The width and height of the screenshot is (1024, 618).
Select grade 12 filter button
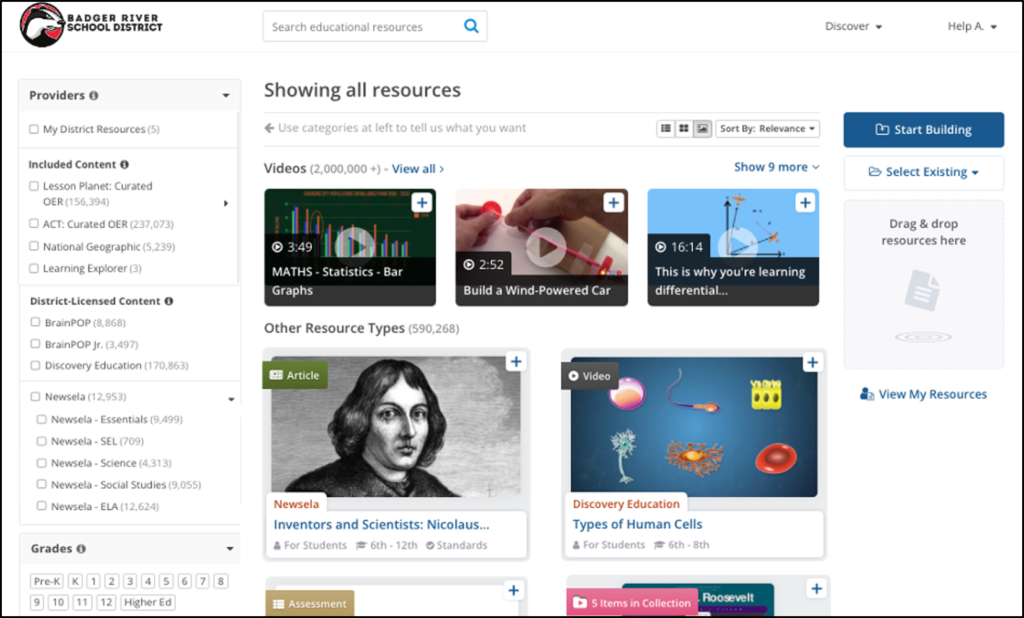click(106, 602)
